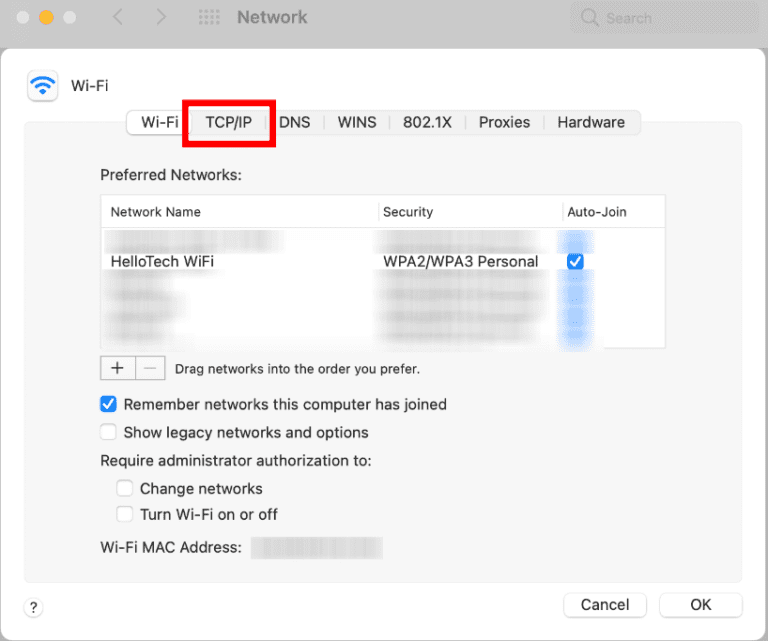Image resolution: width=768 pixels, height=641 pixels.
Task: Open the DNS tab
Action: [x=295, y=122]
